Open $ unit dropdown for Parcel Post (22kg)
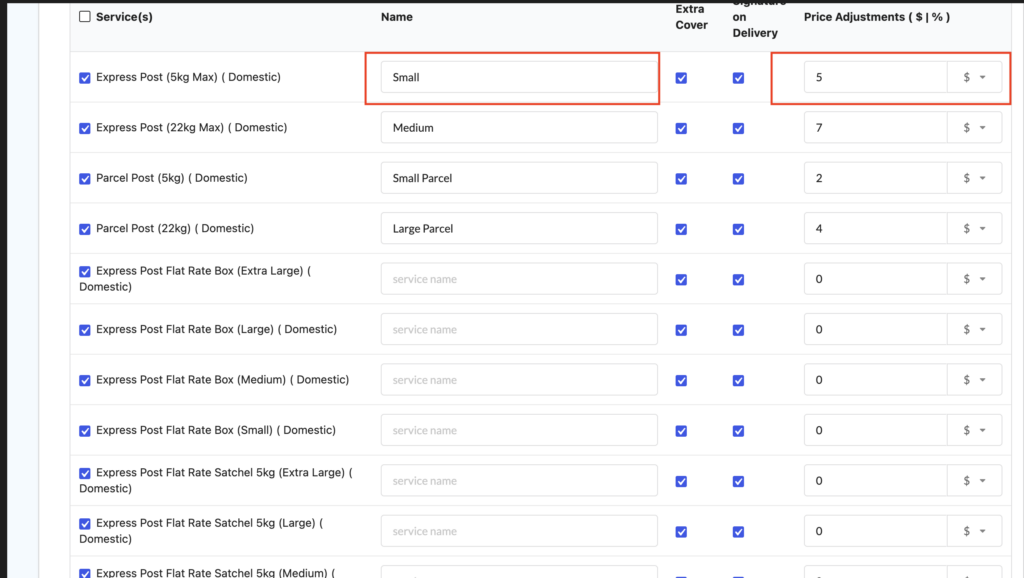The width and height of the screenshot is (1024, 578). tap(974, 228)
